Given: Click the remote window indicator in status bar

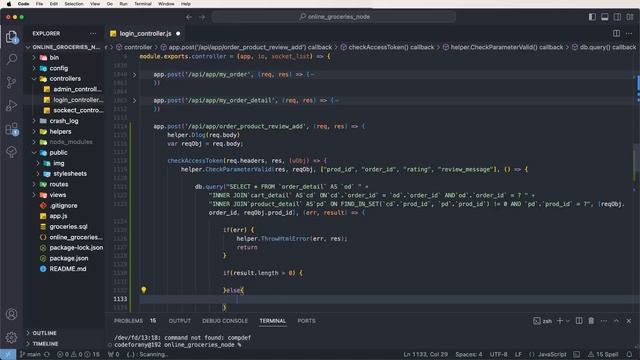Looking at the screenshot, I should [x=8, y=354].
